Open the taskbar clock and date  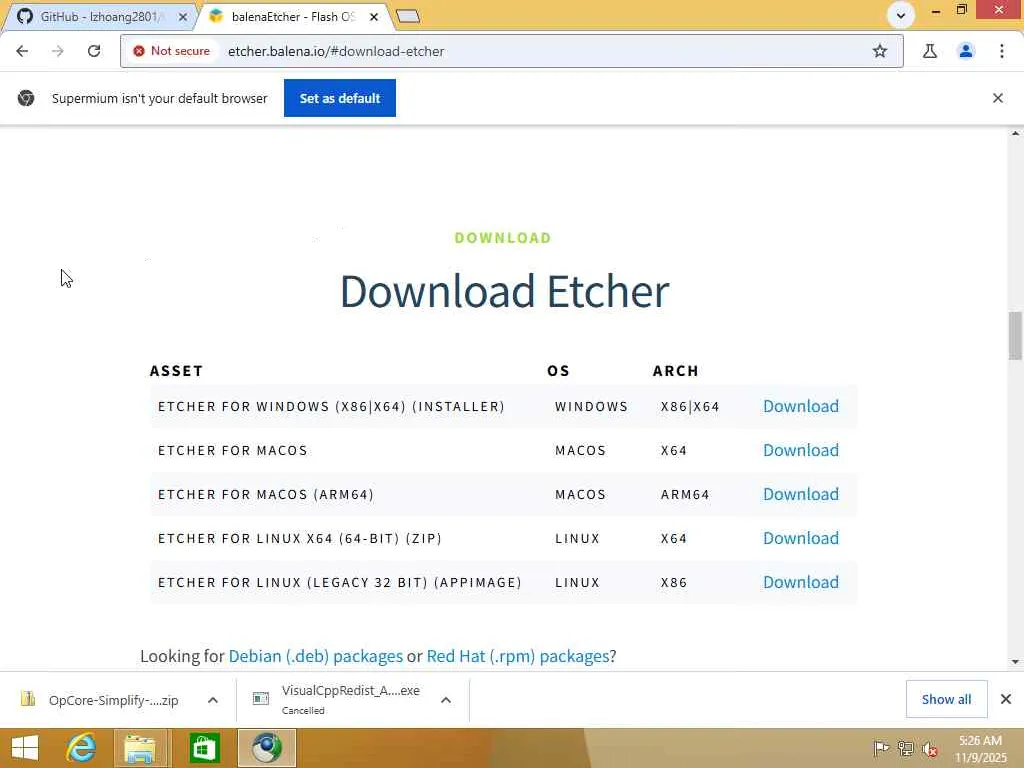coord(980,748)
